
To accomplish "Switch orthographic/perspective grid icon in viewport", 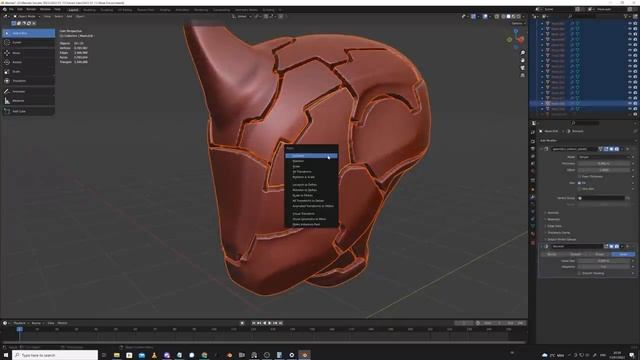I will click(x=522, y=76).
